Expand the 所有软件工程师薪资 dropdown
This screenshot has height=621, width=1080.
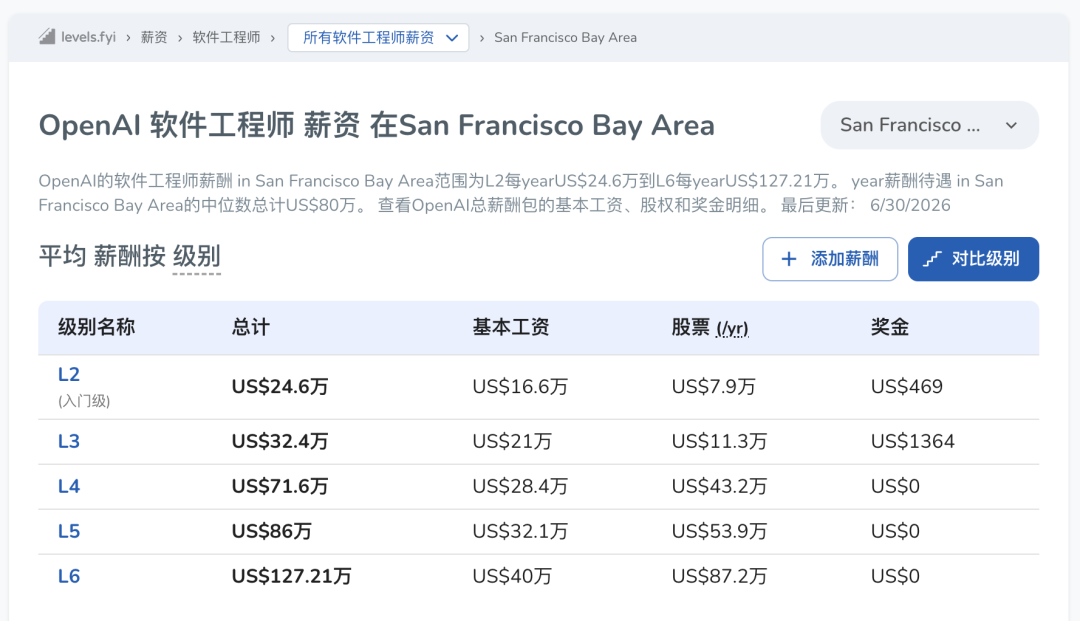point(378,37)
